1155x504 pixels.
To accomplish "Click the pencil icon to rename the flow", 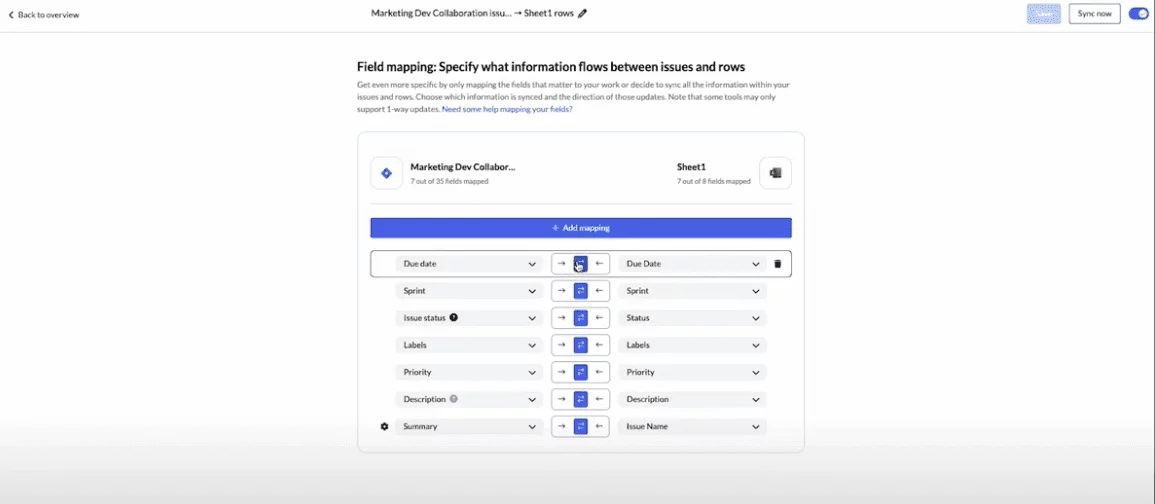I will pyautogui.click(x=583, y=14).
